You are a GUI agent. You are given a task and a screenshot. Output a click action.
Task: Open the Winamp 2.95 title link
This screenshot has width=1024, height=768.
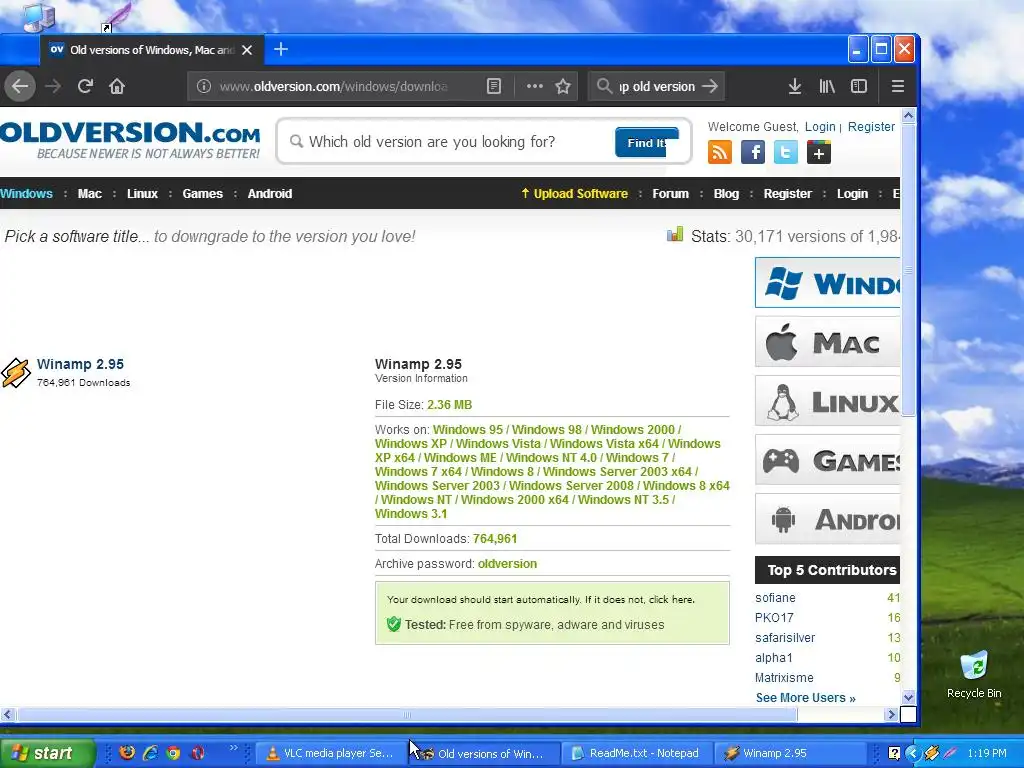pos(80,364)
